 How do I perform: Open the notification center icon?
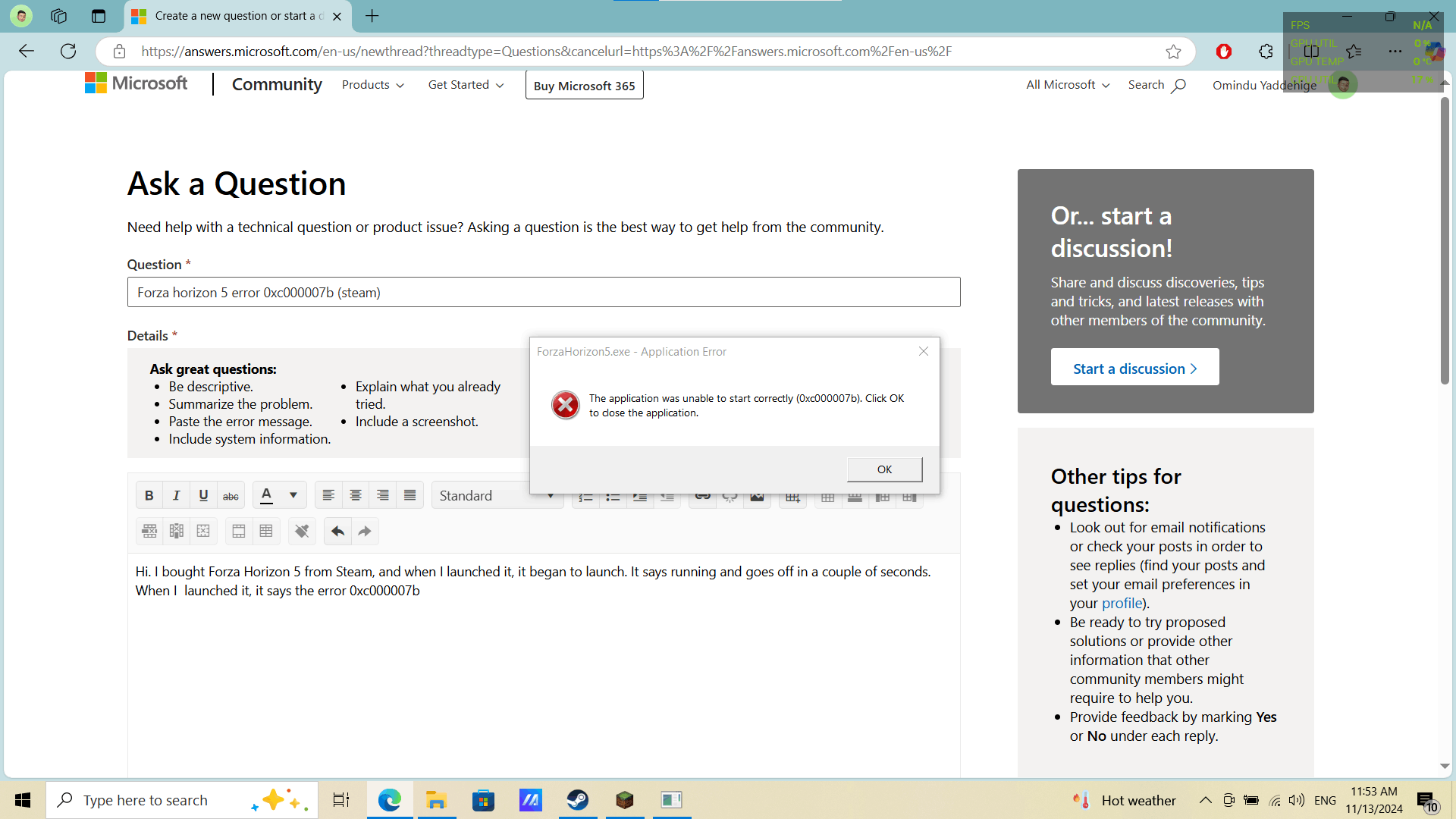[1427, 801]
